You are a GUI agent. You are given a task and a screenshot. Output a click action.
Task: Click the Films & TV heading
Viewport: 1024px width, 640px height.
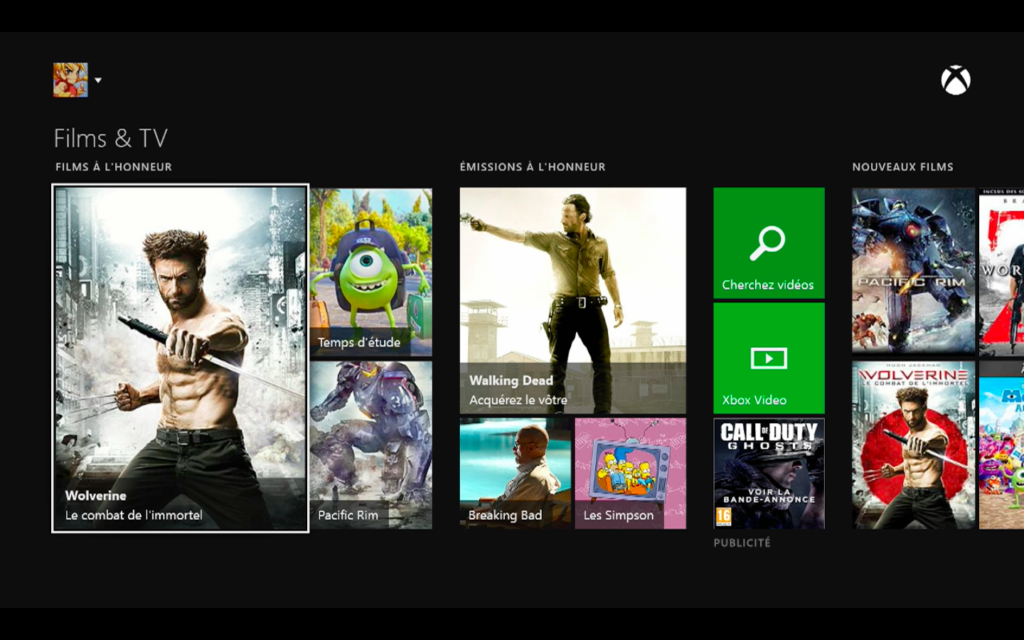pyautogui.click(x=110, y=138)
